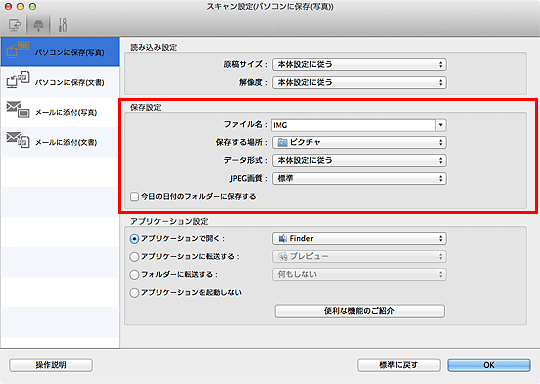Click the JPEG画質 label
540x384 pixels.
[x=249, y=178]
